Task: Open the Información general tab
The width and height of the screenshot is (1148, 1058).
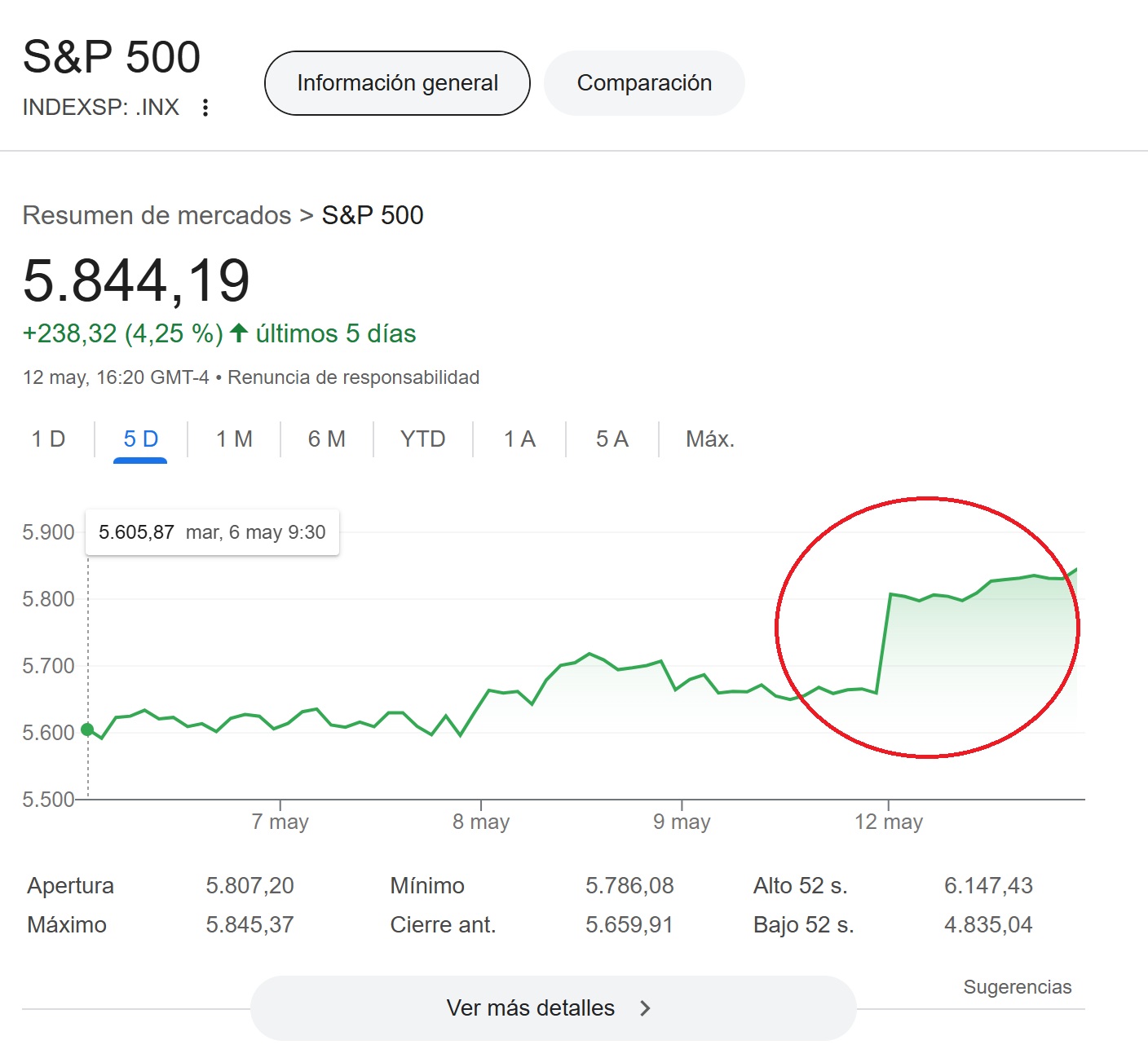Action: [x=397, y=83]
